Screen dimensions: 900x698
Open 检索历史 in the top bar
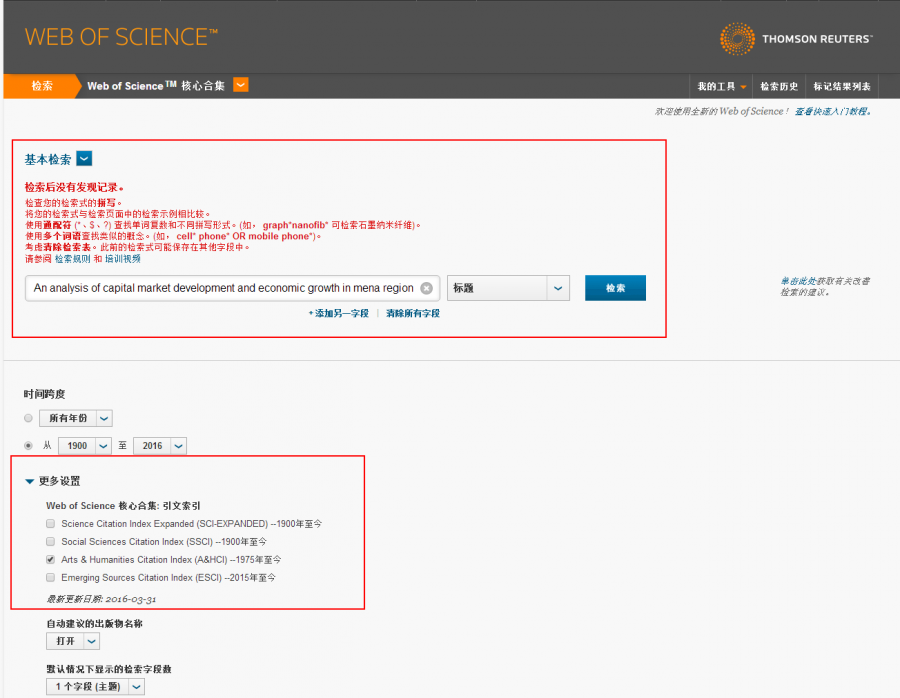[x=779, y=86]
